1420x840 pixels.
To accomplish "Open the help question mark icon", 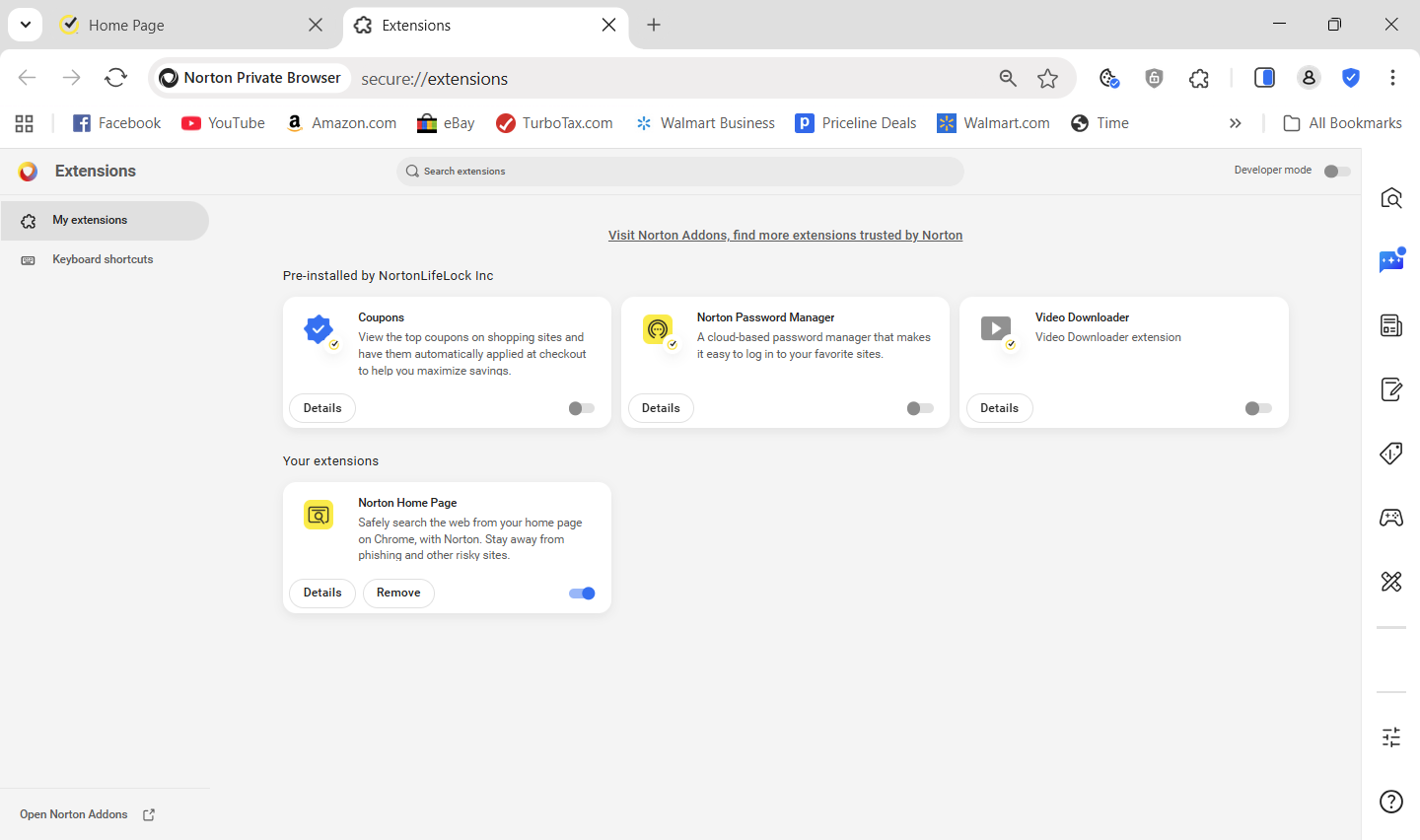I will click(x=1391, y=802).
